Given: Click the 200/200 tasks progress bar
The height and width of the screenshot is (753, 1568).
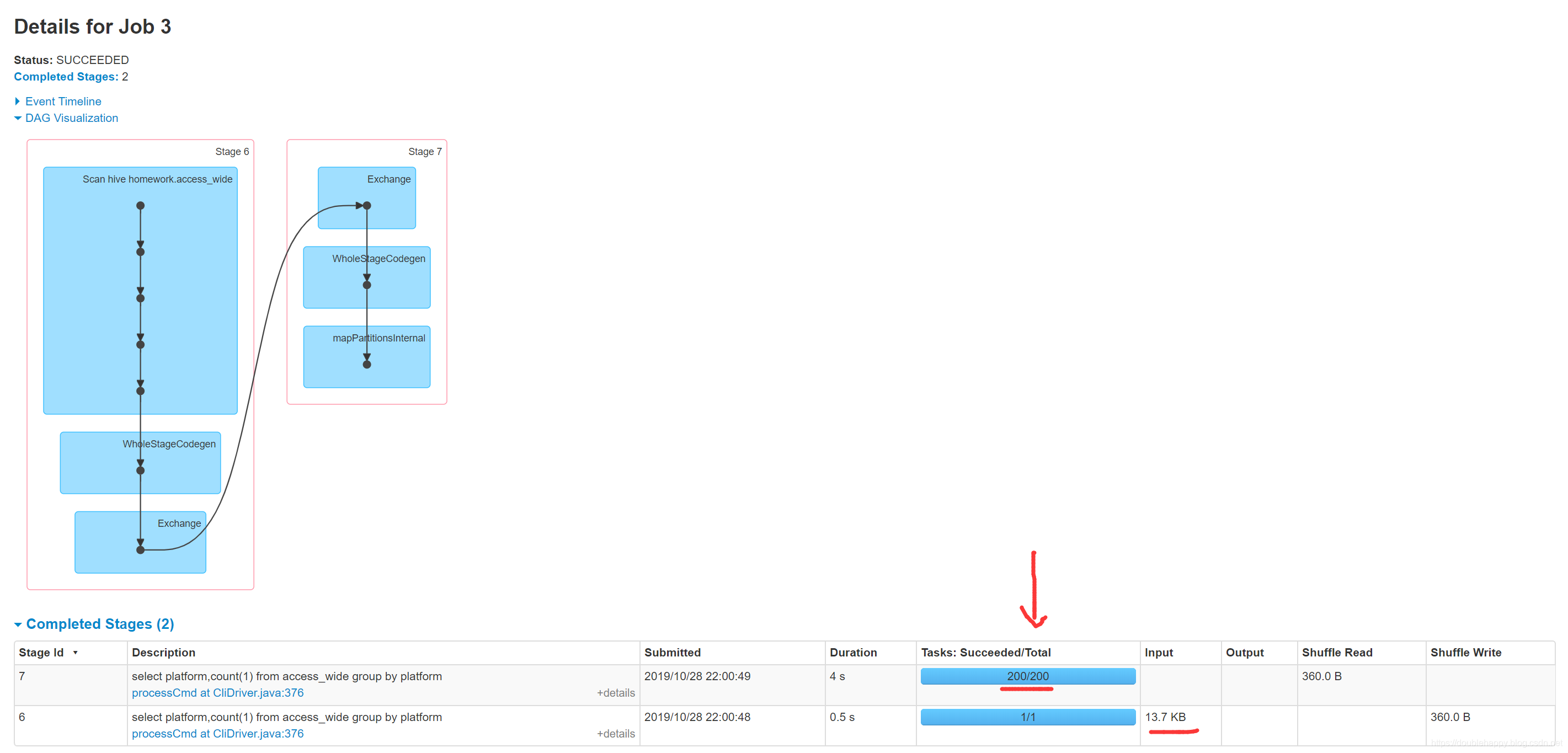Looking at the screenshot, I should coord(1027,676).
